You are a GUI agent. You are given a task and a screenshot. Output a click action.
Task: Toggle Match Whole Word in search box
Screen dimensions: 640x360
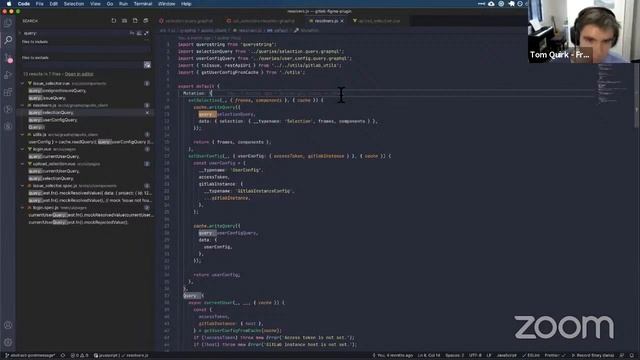point(139,33)
